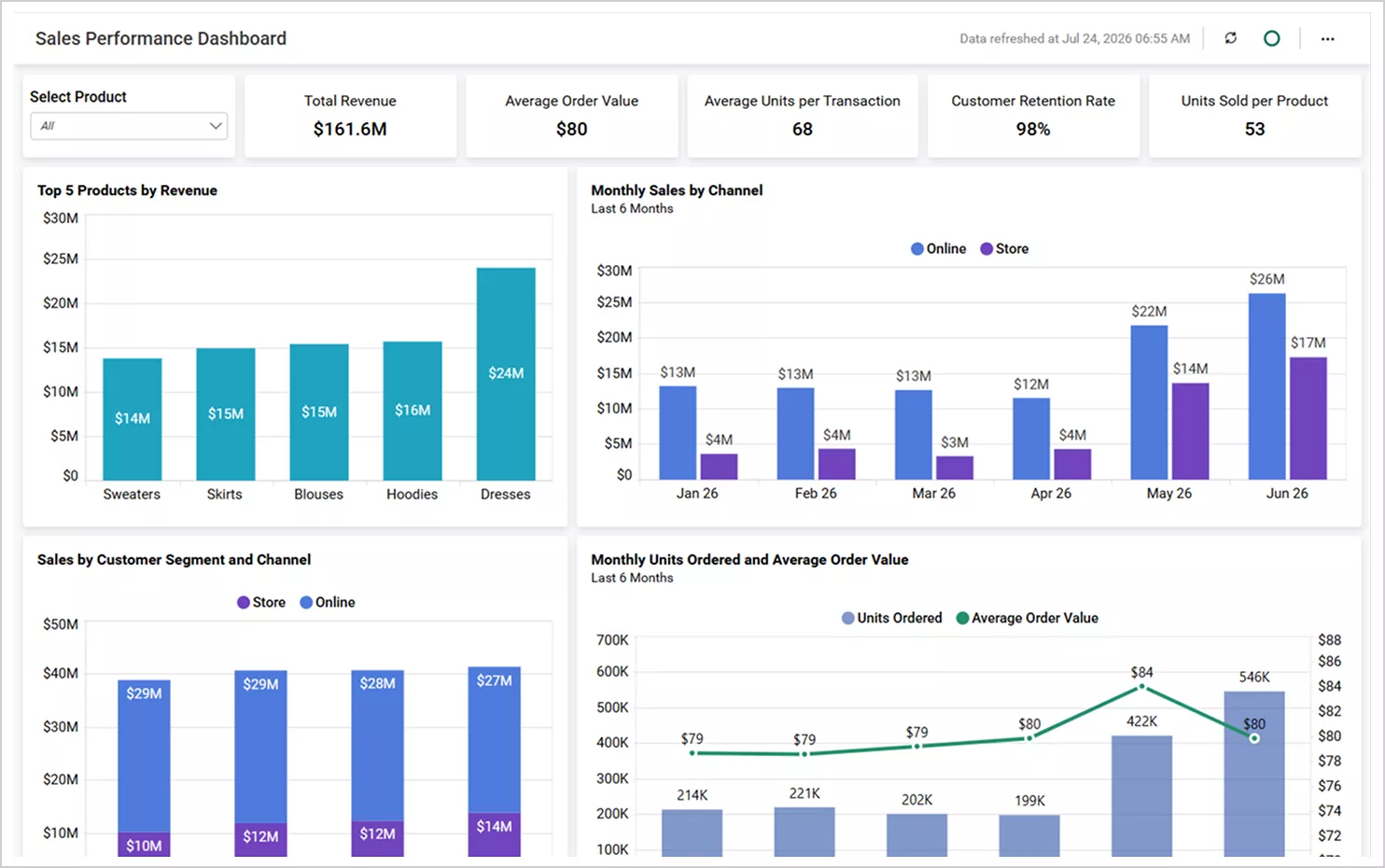Click the Data refreshed timestamp text
The height and width of the screenshot is (868, 1385).
tap(1074, 38)
